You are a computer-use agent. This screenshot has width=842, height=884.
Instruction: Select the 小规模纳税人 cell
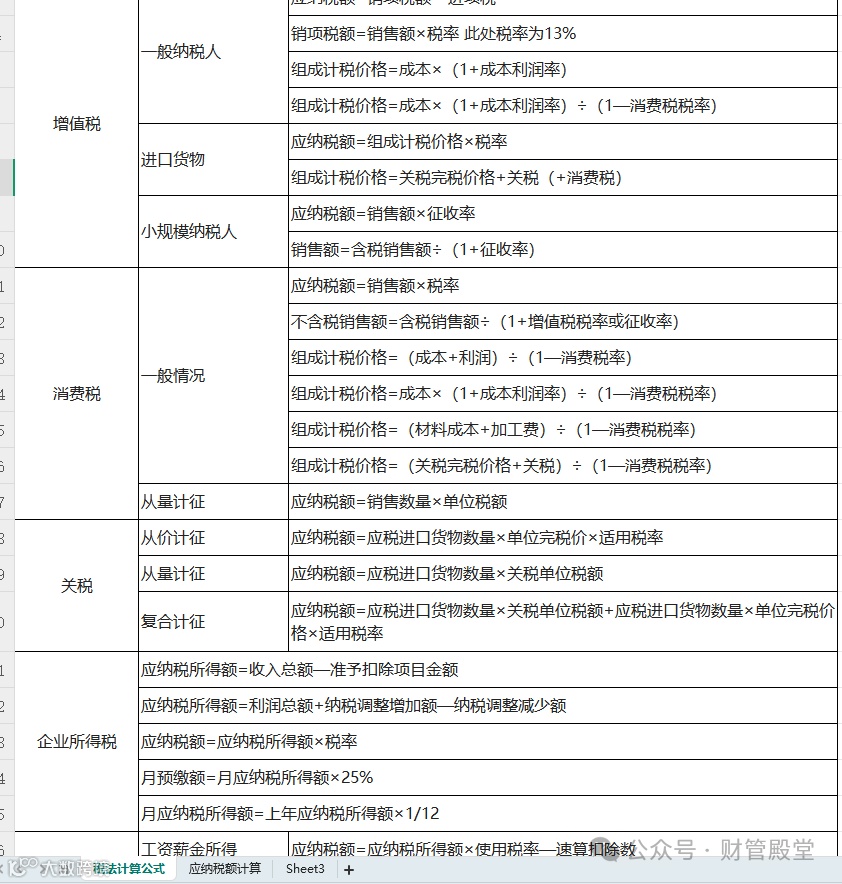[x=214, y=232]
